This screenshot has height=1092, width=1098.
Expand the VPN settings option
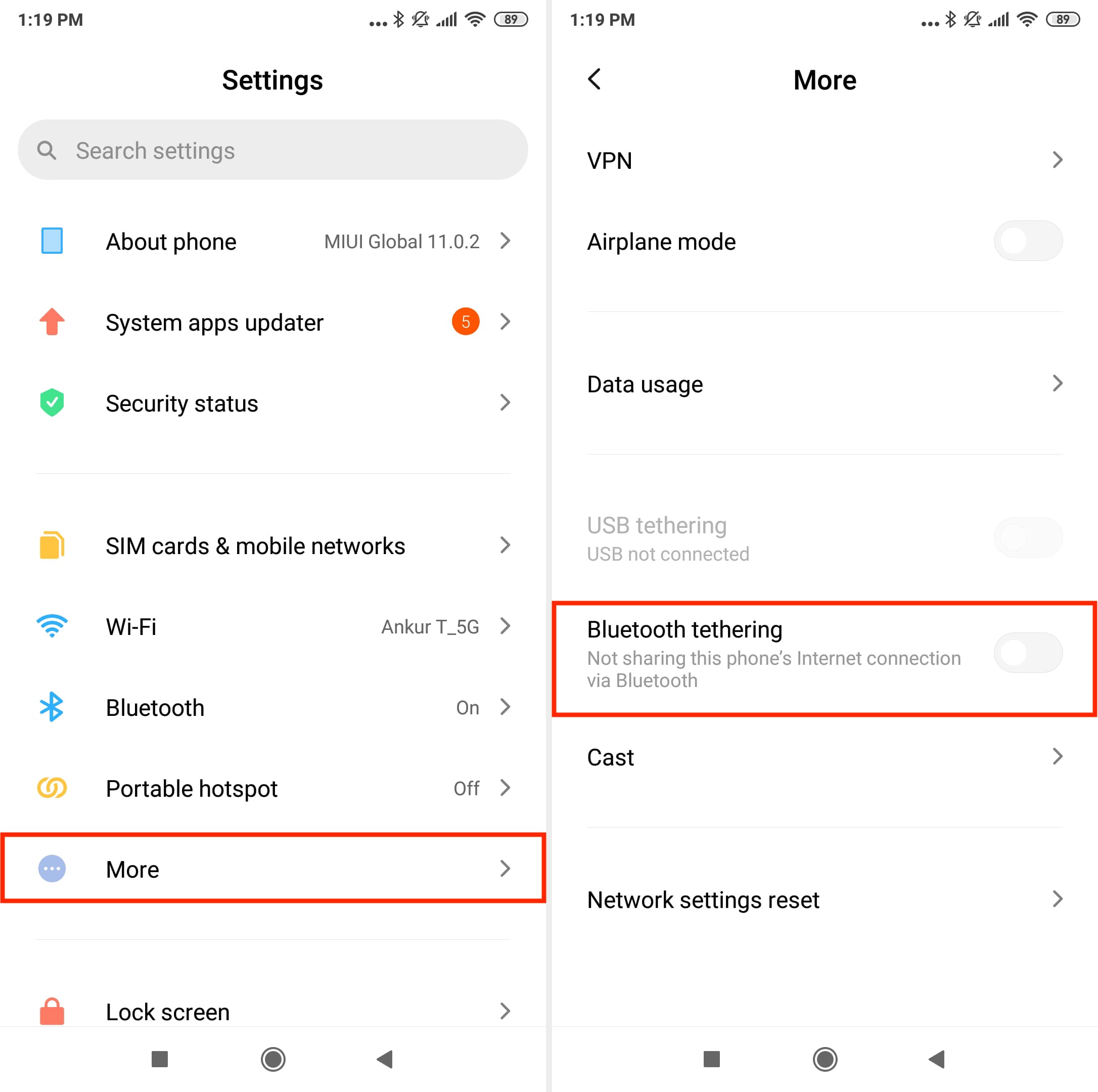tap(823, 159)
